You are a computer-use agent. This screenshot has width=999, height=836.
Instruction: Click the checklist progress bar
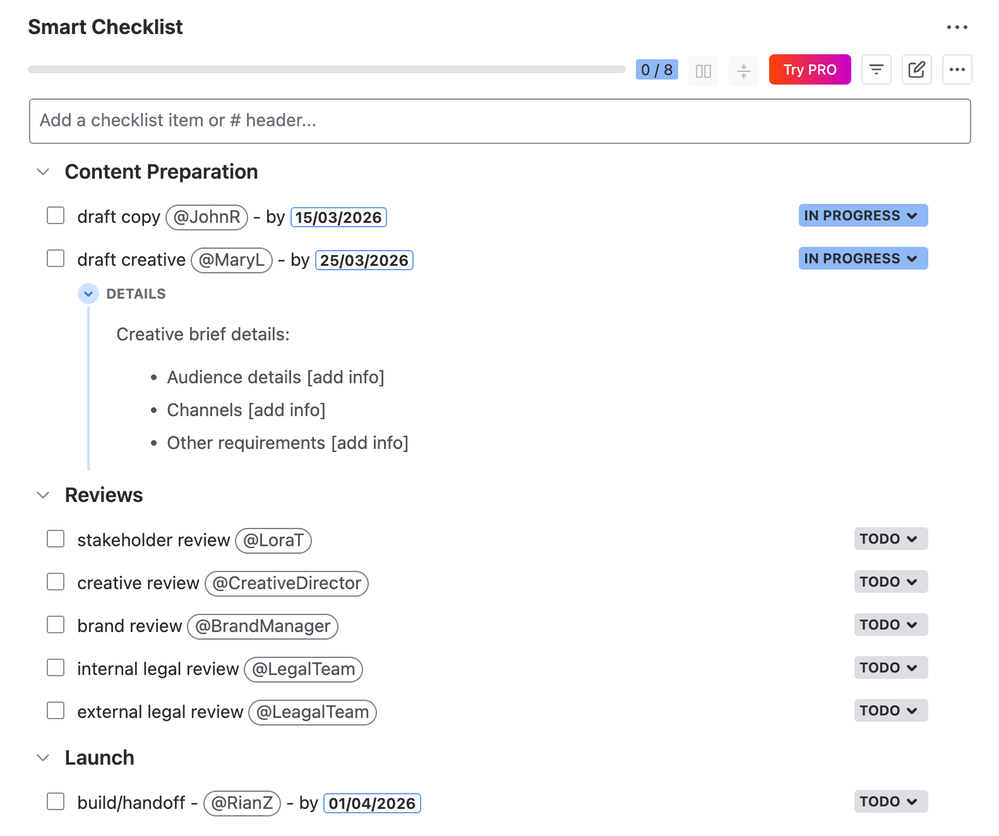[327, 69]
